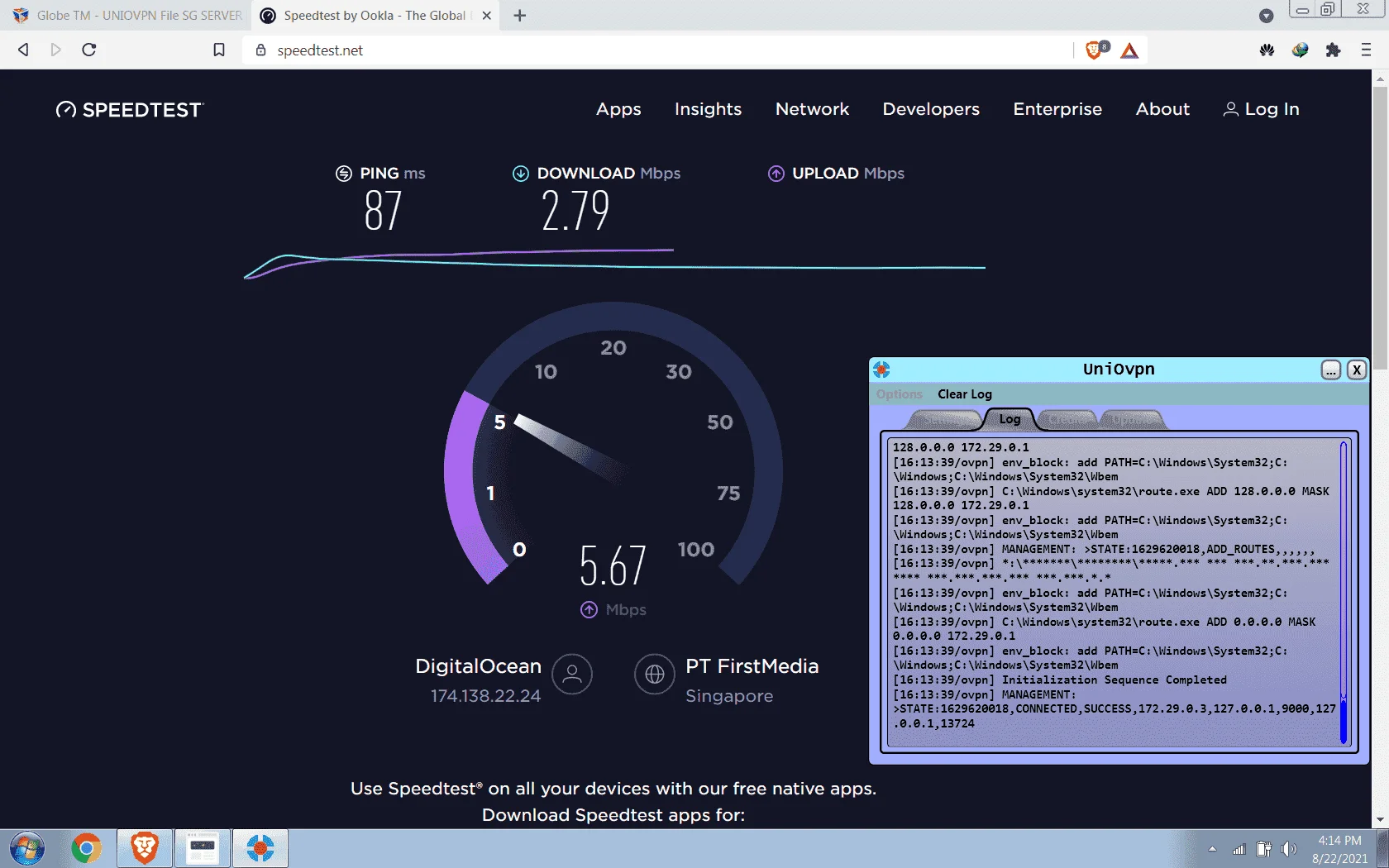This screenshot has height=868, width=1389.
Task: Open a new browser tab
Action: click(x=519, y=16)
